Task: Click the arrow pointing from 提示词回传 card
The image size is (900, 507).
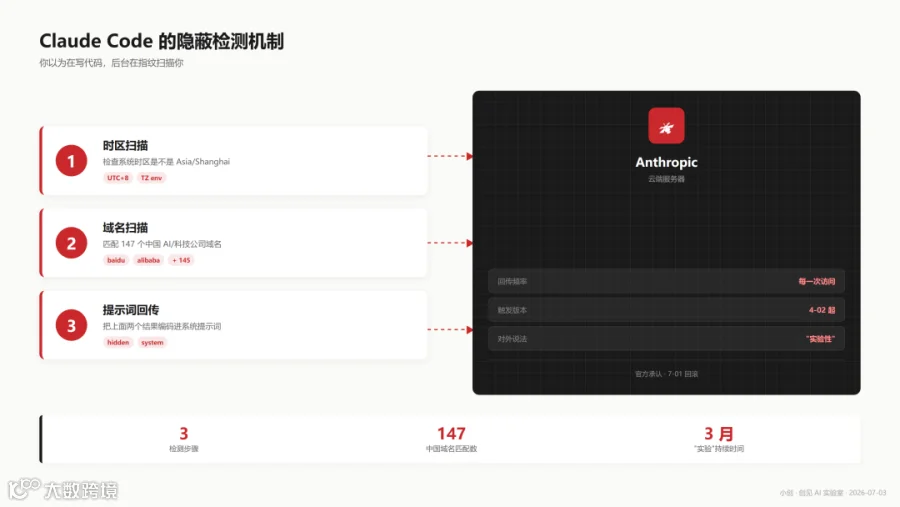Action: (x=451, y=330)
